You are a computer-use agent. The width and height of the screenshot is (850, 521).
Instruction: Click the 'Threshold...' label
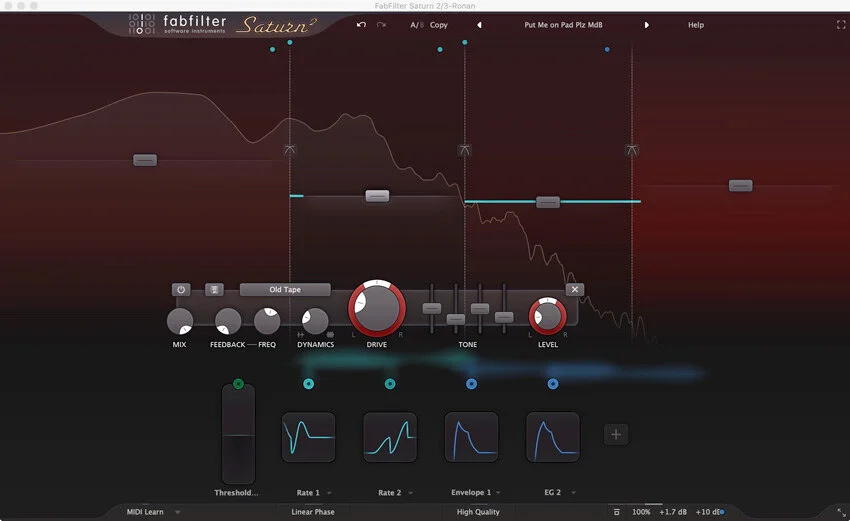(236, 493)
